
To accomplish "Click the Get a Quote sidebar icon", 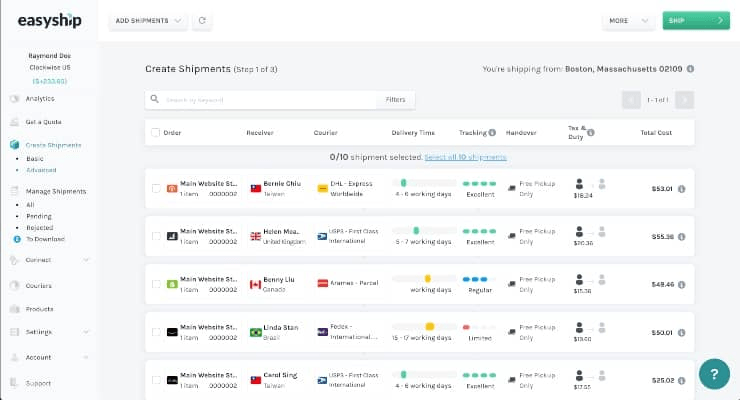I will (x=15, y=122).
